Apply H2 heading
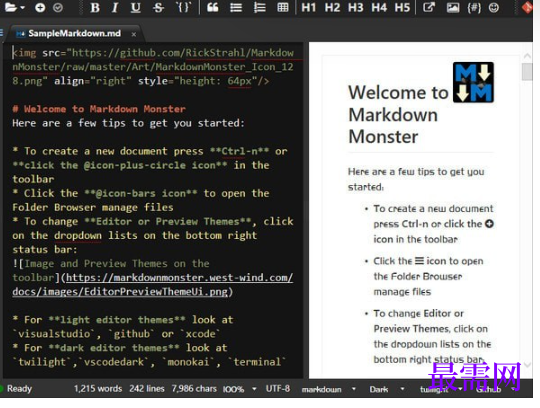This screenshot has height=408, width=540. [332, 8]
